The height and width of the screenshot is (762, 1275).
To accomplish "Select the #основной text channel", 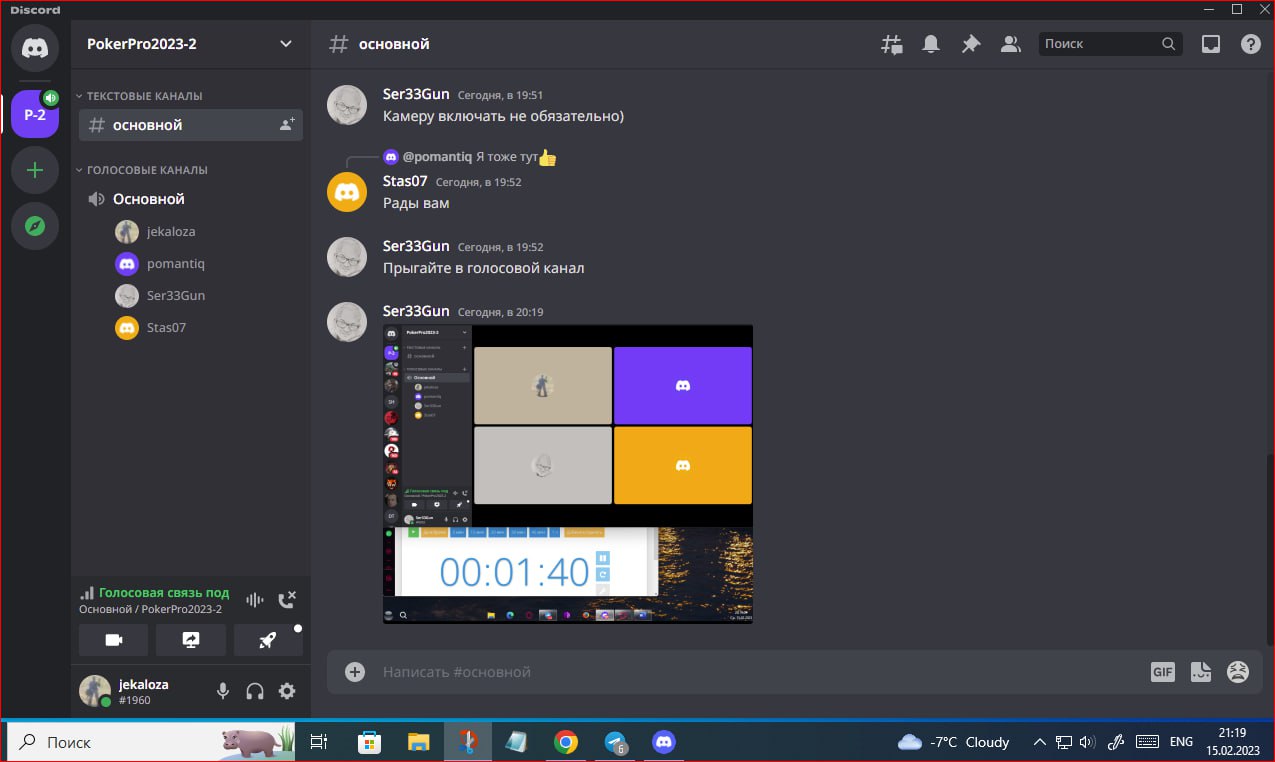I will point(191,125).
